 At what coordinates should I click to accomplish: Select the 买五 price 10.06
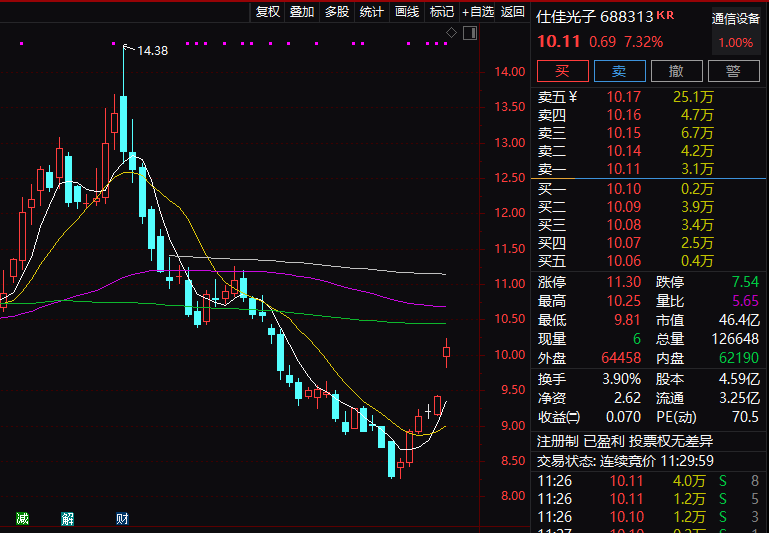(624, 261)
